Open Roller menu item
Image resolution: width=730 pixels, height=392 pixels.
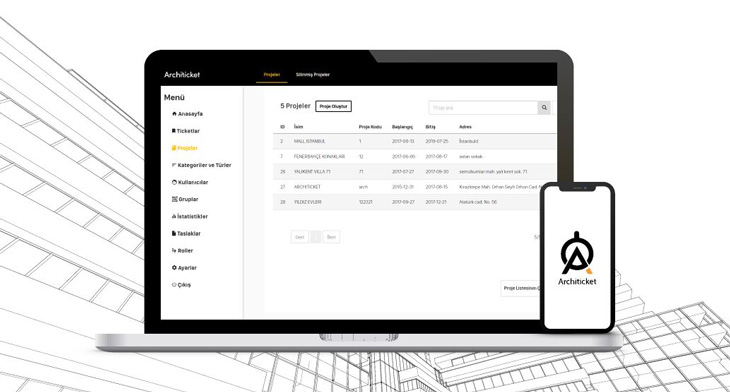point(182,250)
